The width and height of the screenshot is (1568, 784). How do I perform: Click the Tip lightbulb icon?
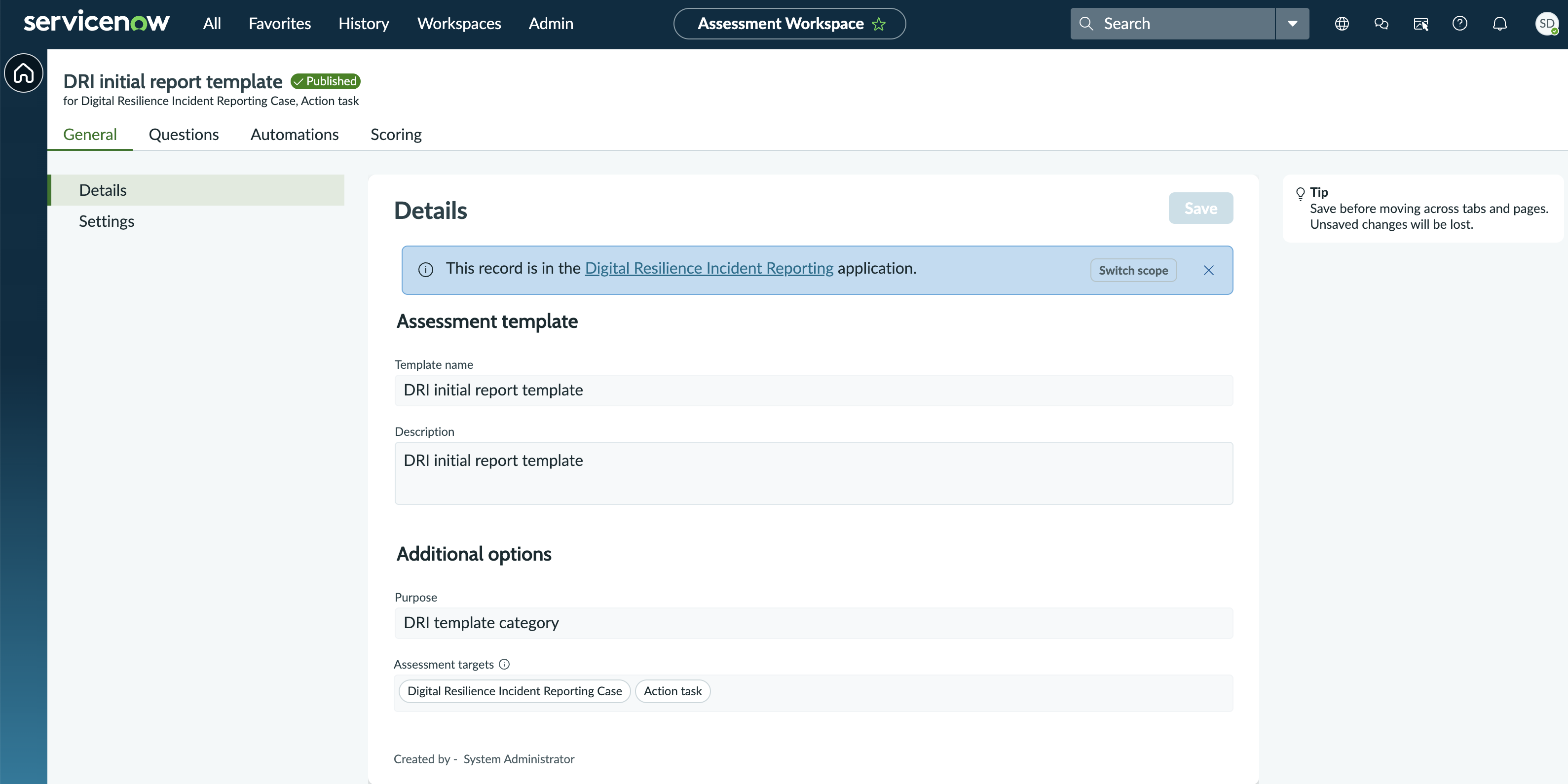pos(1300,193)
